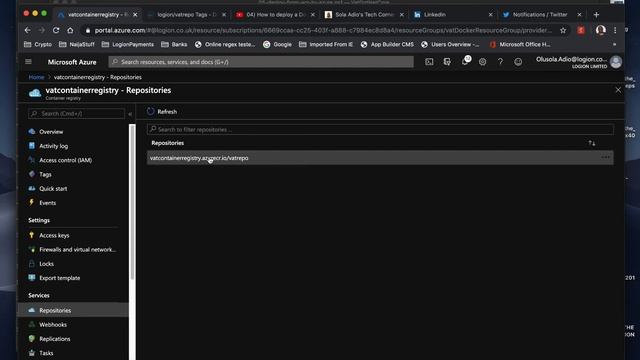640x360 pixels.
Task: Go back in the browser
Action: pos(27,30)
